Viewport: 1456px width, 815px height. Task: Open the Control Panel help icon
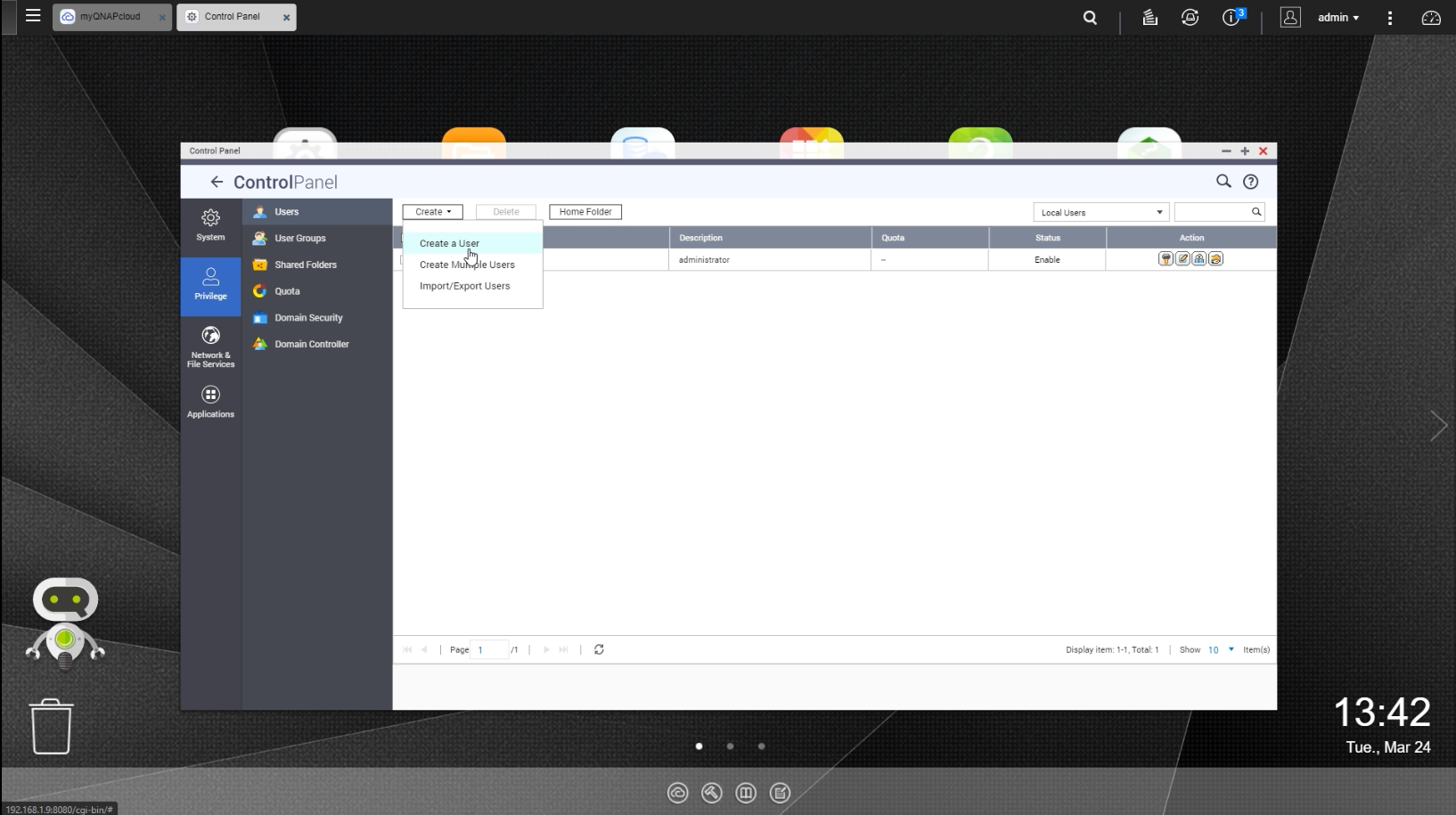coord(1251,182)
